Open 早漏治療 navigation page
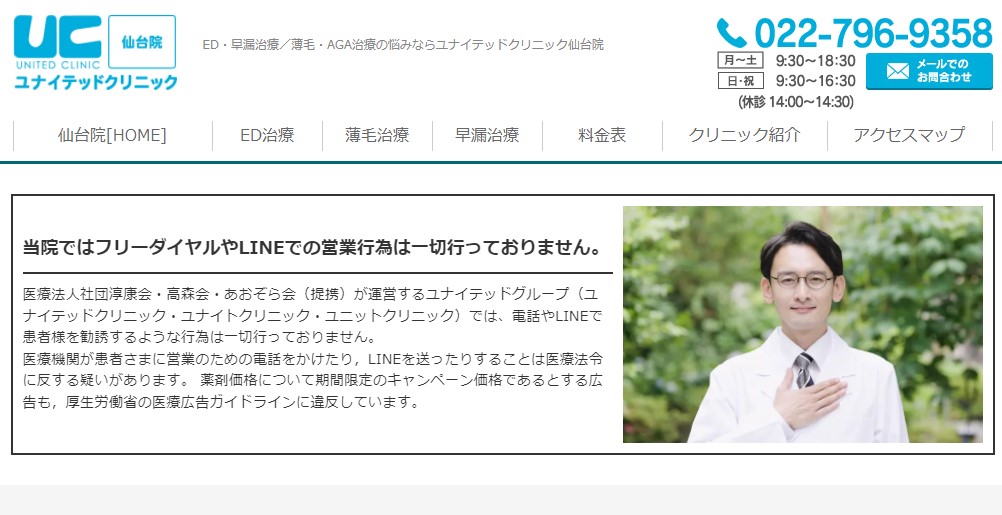This screenshot has width=1002, height=515. pyautogui.click(x=487, y=135)
